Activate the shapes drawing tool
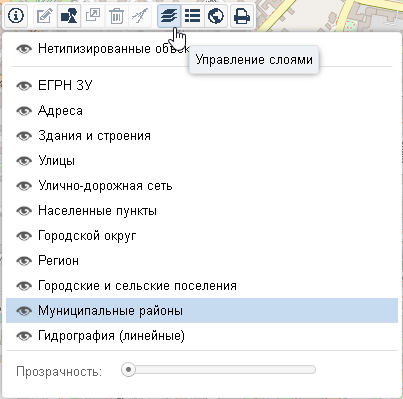This screenshot has width=403, height=399. (69, 16)
